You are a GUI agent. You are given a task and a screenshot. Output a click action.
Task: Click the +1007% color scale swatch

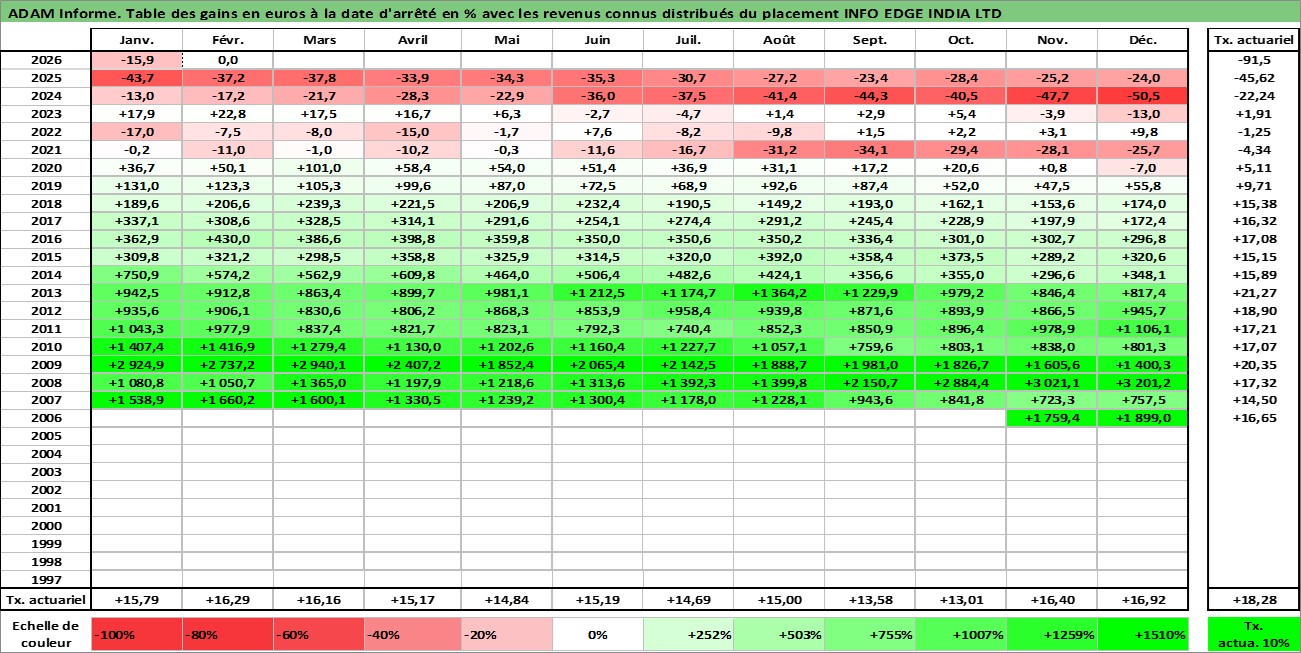click(x=961, y=634)
